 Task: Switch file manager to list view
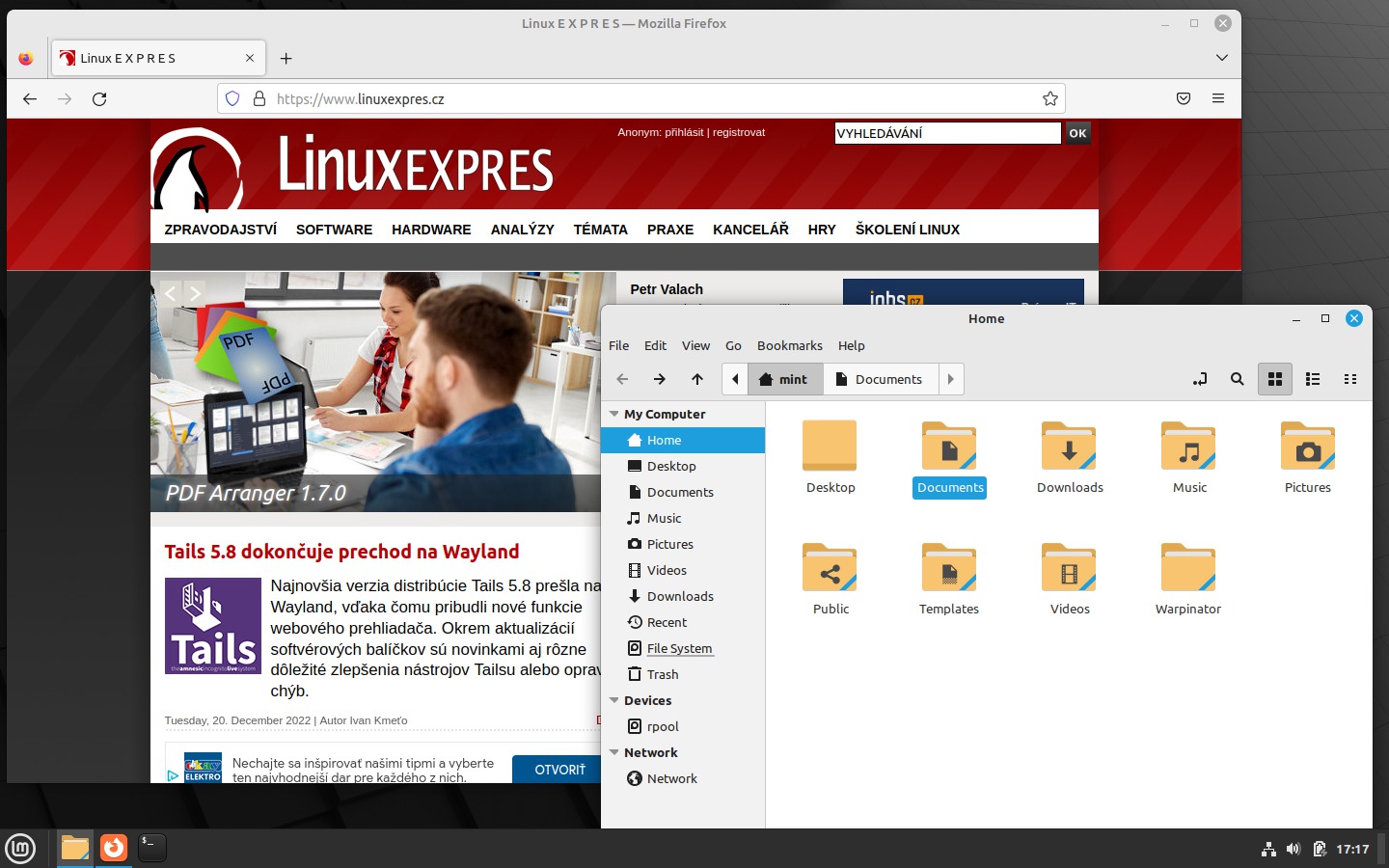(1313, 379)
